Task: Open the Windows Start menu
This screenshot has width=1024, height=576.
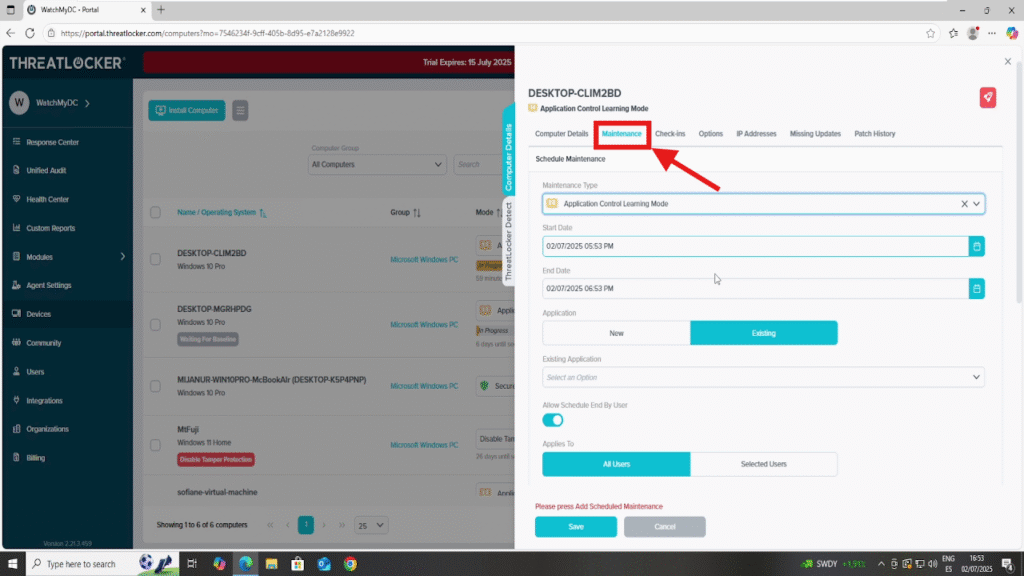Action: point(12,564)
